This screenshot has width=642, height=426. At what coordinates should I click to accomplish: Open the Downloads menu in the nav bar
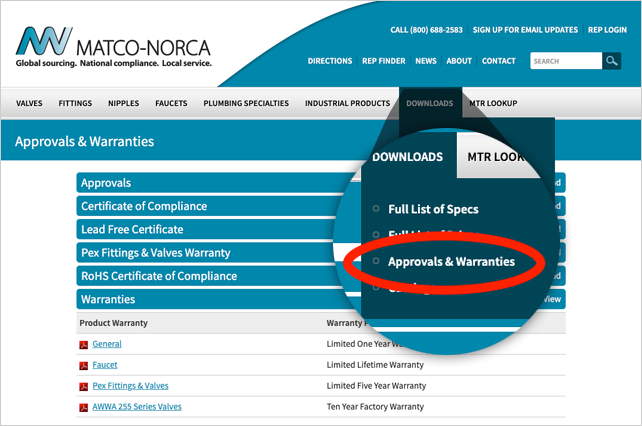(x=430, y=103)
